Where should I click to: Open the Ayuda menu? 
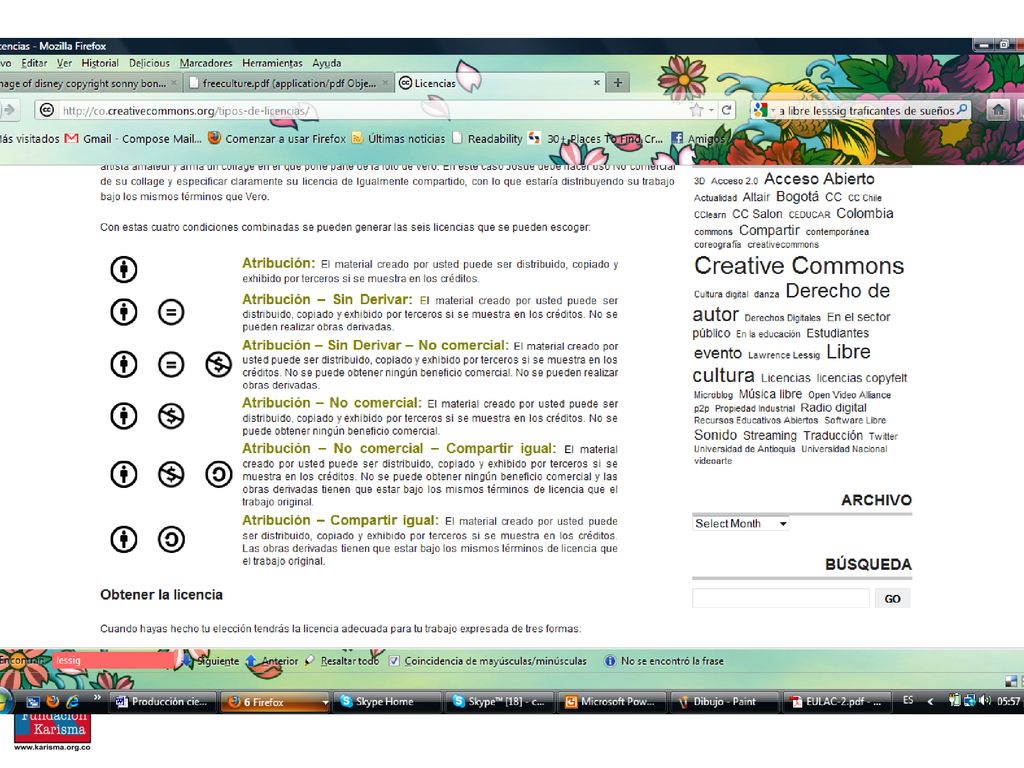327,63
